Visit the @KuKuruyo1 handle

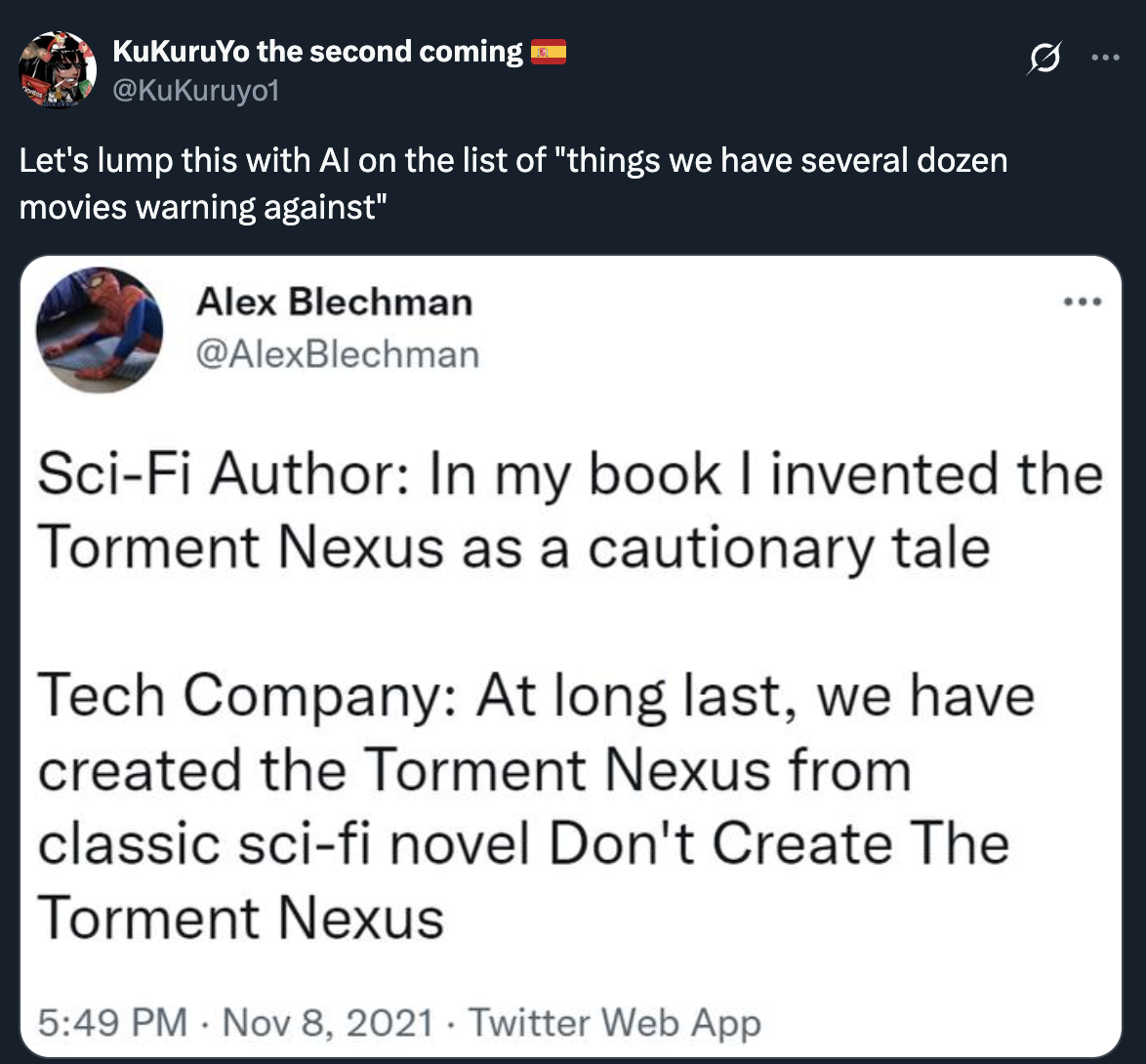click(x=197, y=91)
